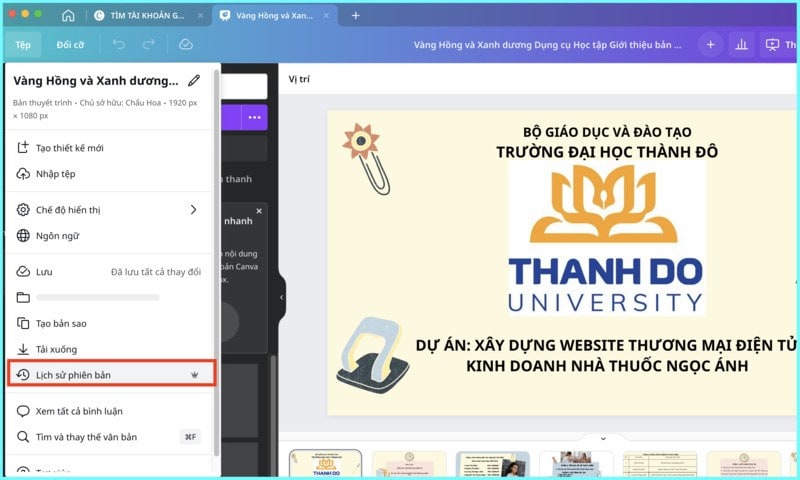This screenshot has height=480, width=800.
Task: Click the crown premium icon on version history
Action: [194, 375]
